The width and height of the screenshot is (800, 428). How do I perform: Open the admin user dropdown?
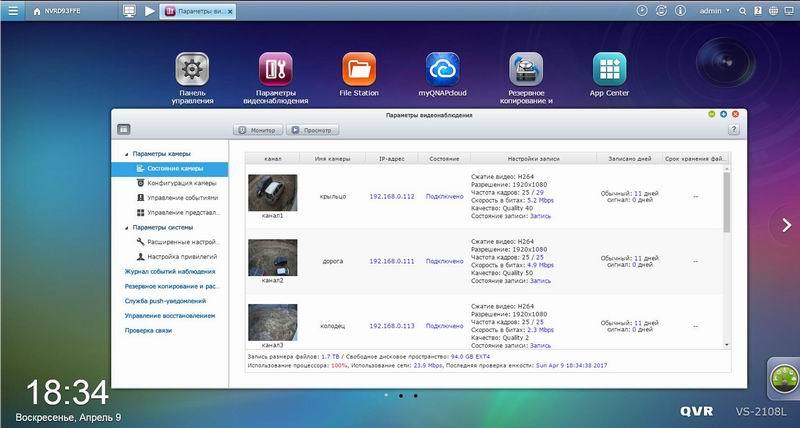(x=713, y=10)
